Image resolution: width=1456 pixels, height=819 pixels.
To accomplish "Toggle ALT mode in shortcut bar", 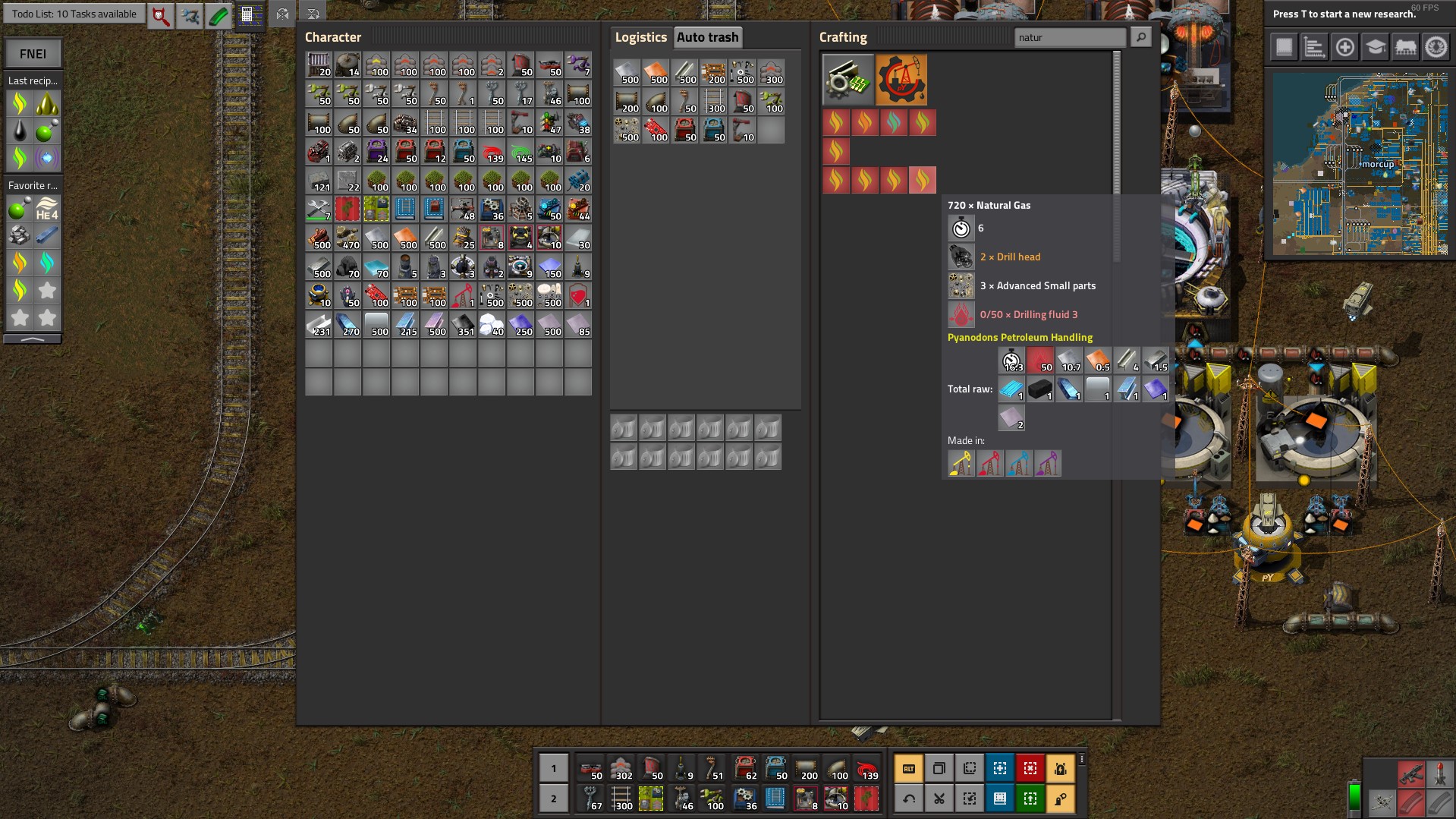I will point(908,768).
